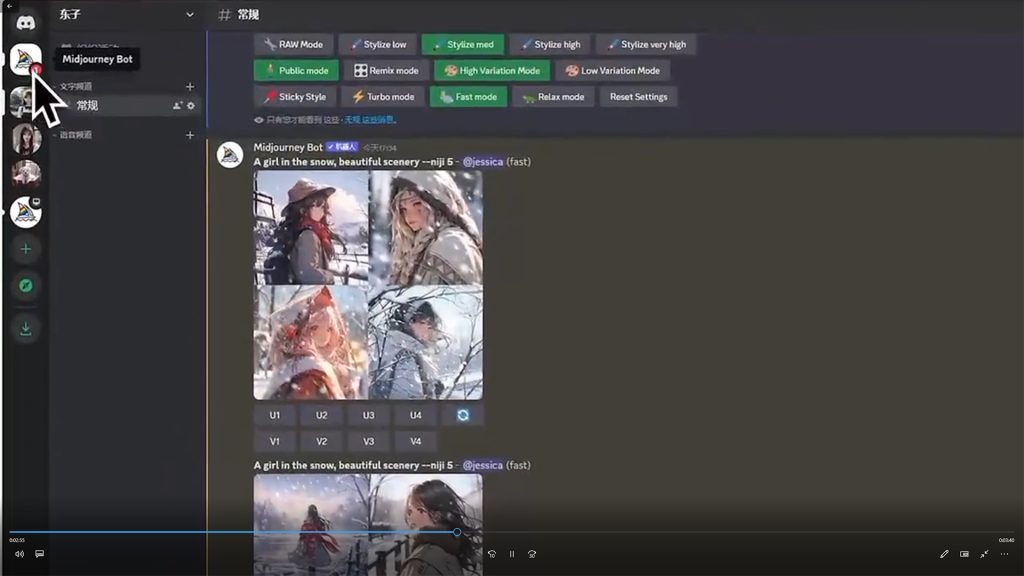Click the blue re-roll refresh button

click(463, 415)
